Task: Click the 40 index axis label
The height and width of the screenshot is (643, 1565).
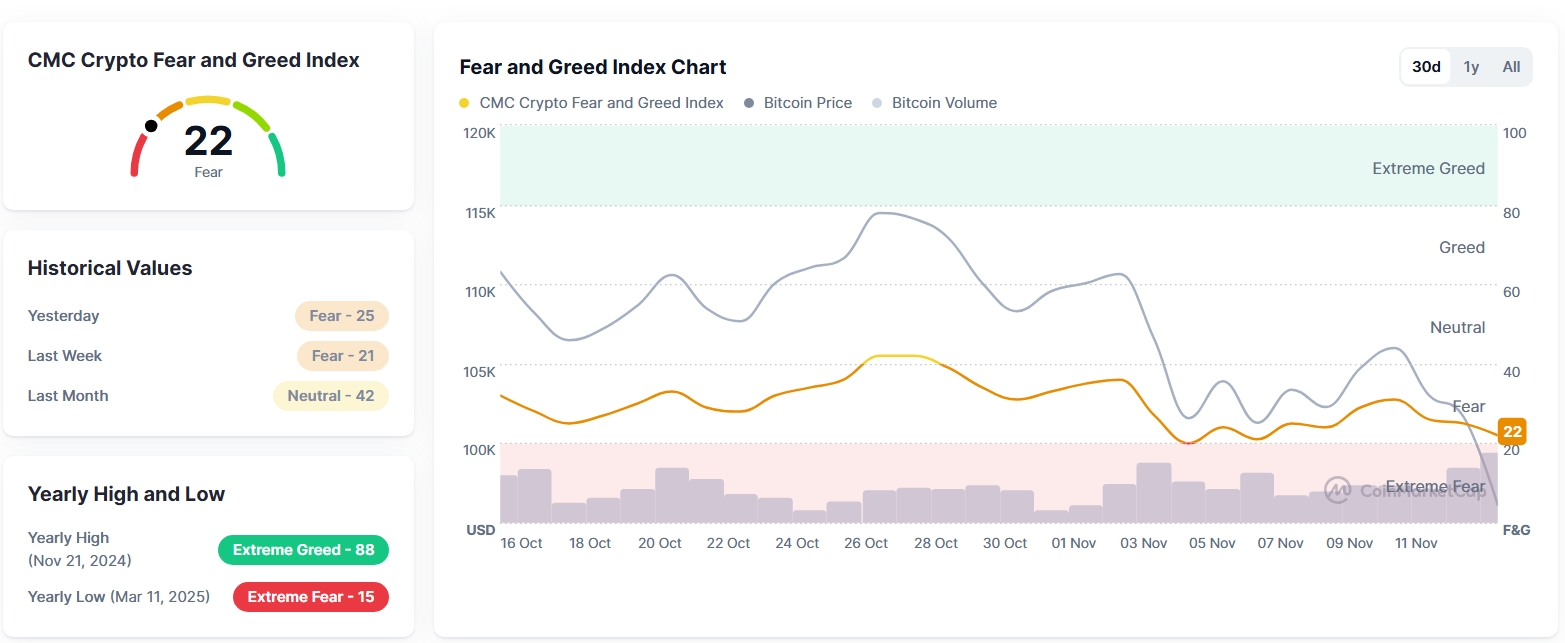Action: point(1511,372)
